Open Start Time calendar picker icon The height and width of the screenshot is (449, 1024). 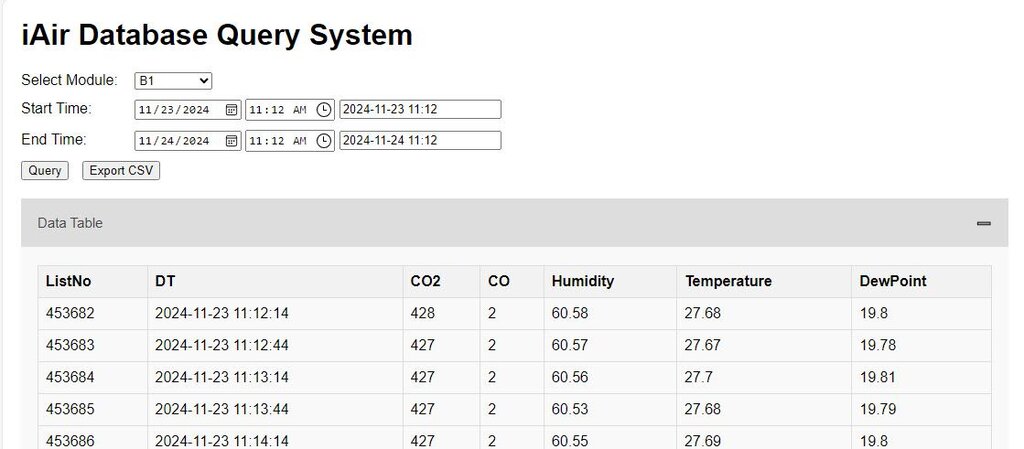click(231, 110)
